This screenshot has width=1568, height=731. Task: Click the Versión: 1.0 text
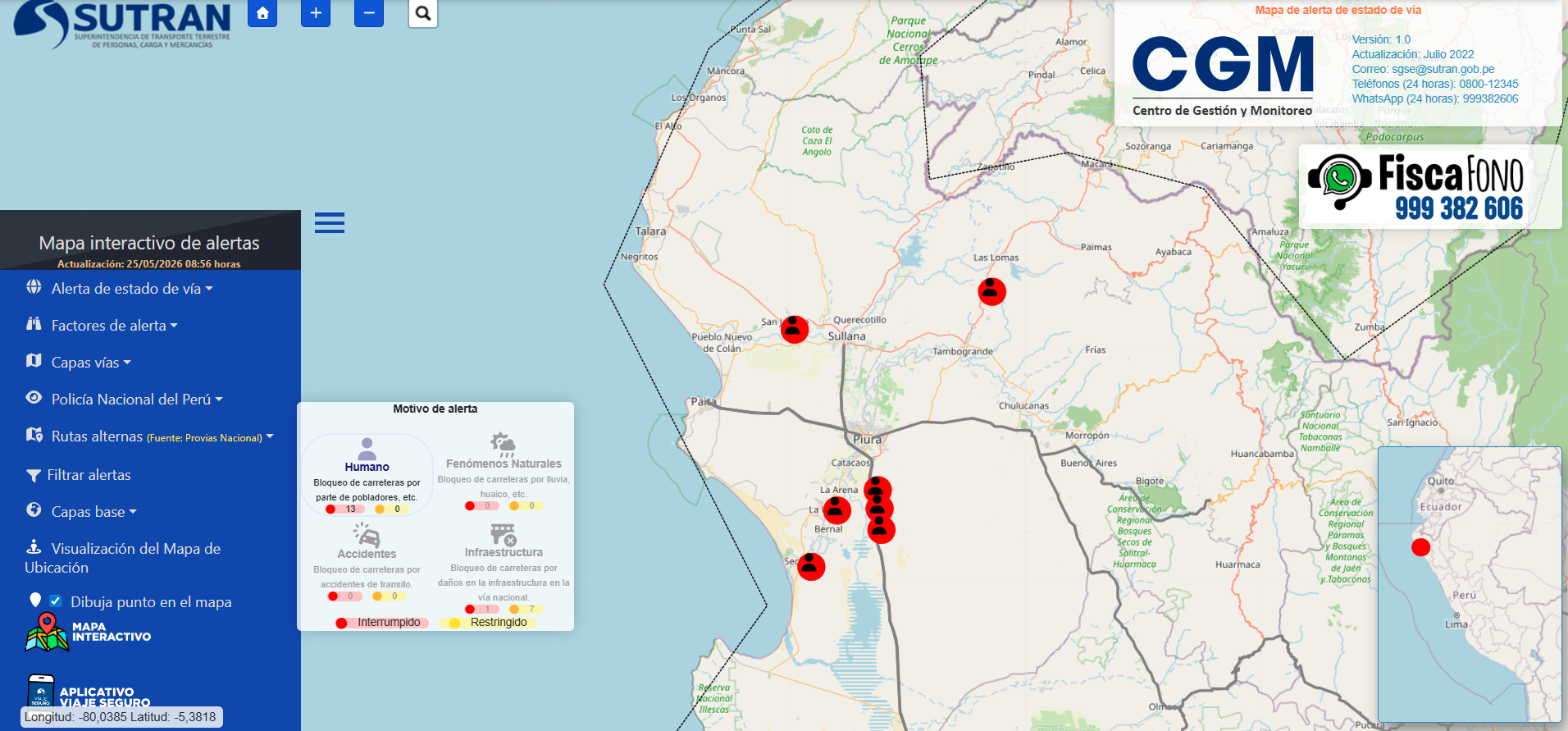point(1381,39)
